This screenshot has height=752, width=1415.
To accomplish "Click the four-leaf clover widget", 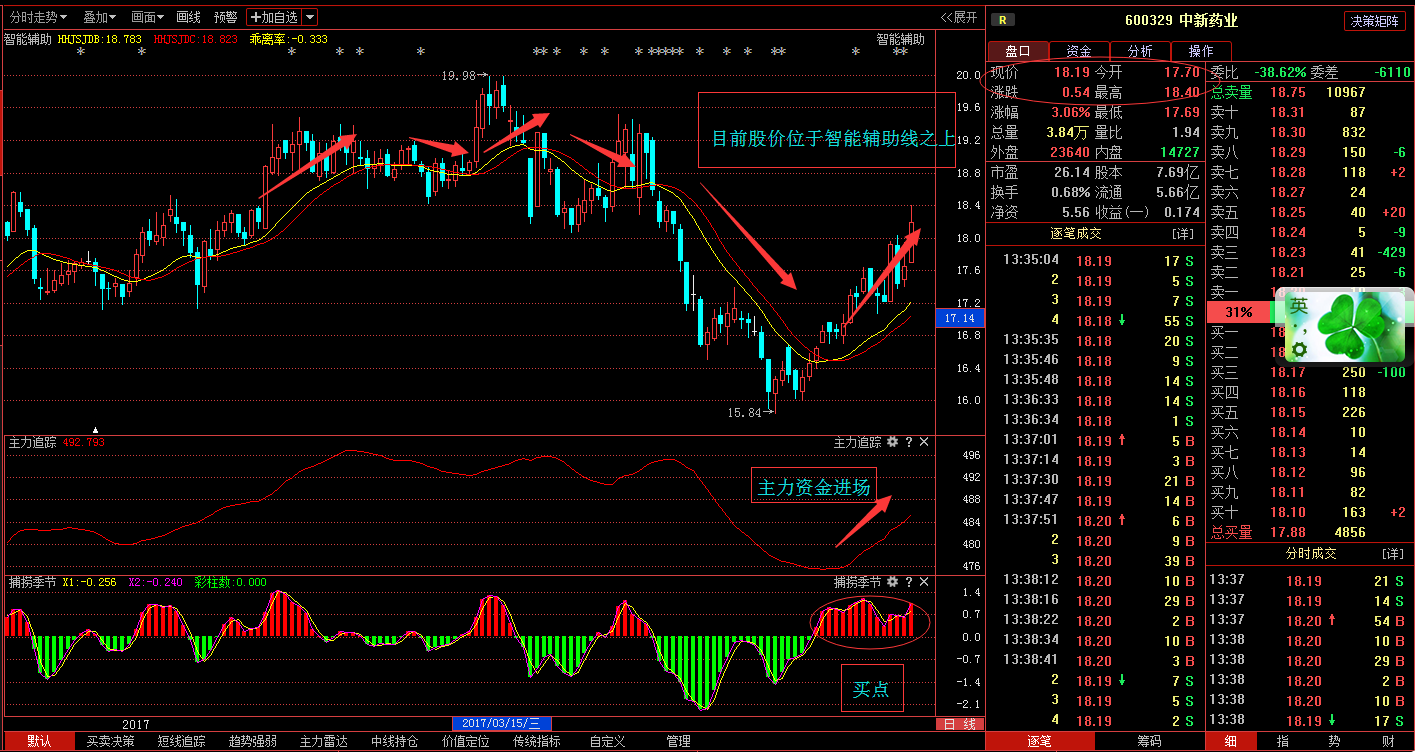I will click(1354, 326).
